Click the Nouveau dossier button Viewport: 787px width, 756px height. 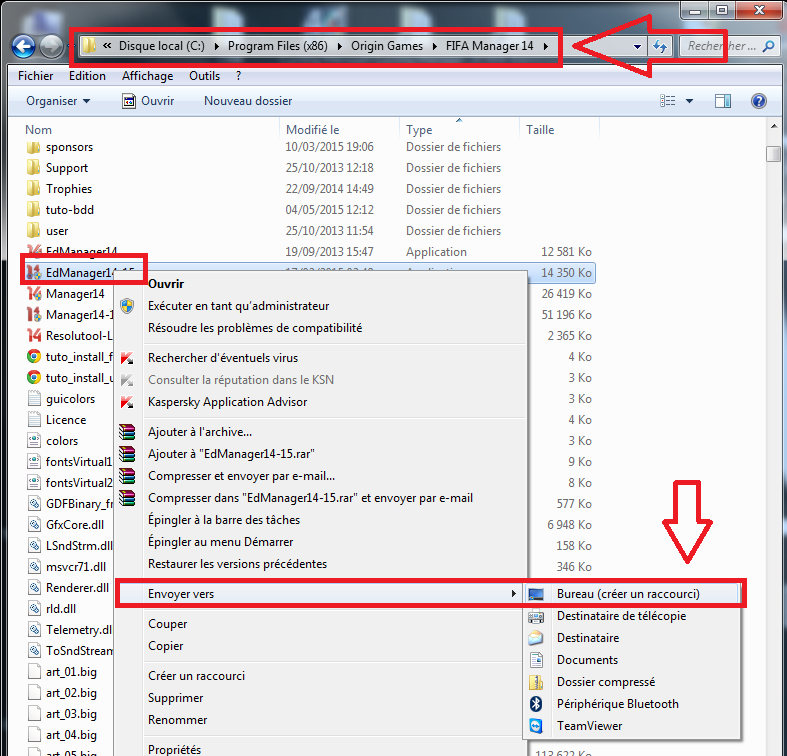(248, 101)
